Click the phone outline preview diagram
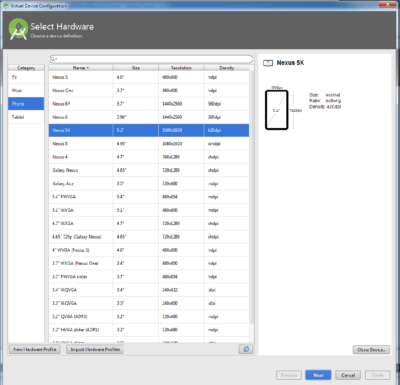This screenshot has width=400, height=385. 277,110
